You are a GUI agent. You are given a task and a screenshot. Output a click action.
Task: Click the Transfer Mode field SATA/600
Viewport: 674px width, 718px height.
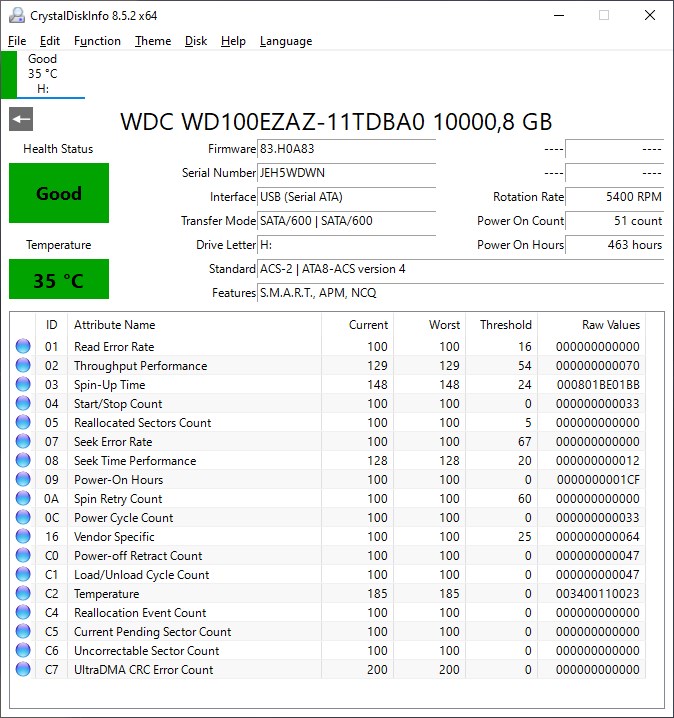click(346, 221)
